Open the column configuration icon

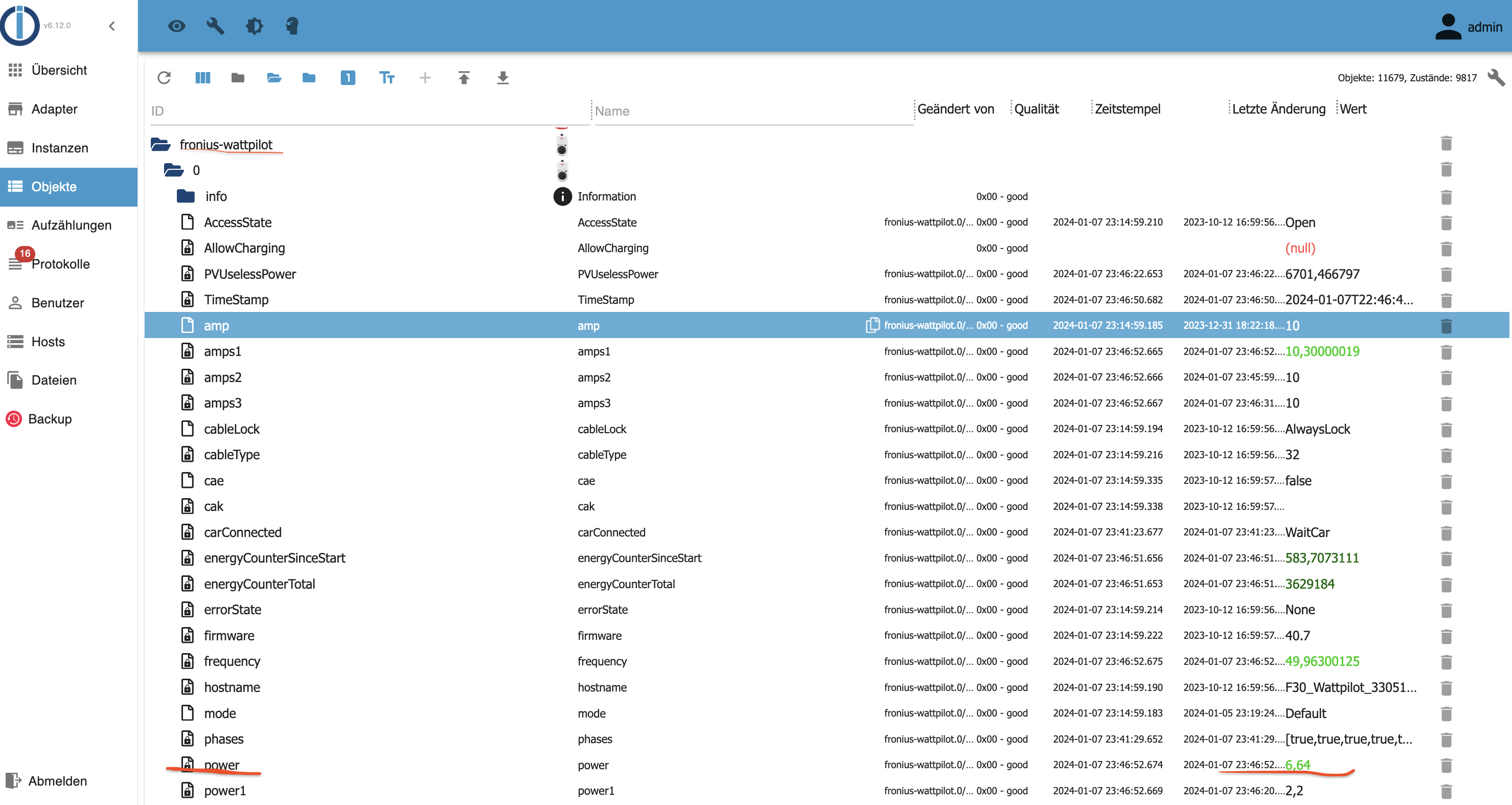coord(202,78)
